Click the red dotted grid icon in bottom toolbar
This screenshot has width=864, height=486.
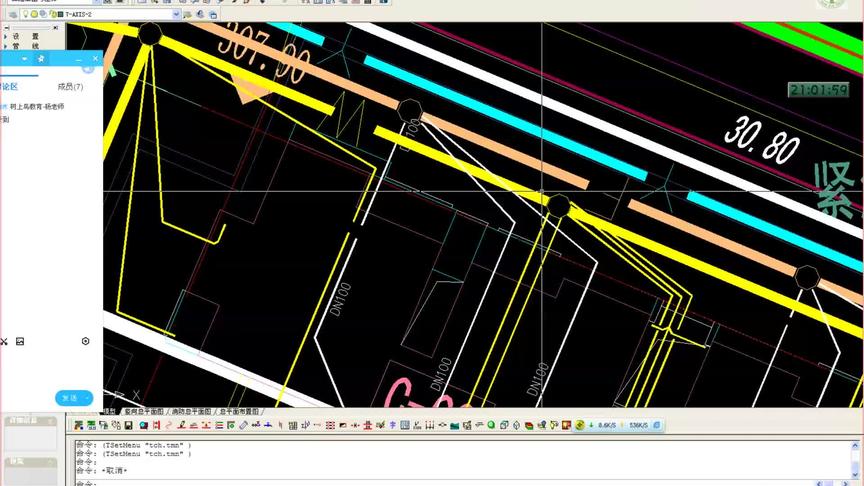pyautogui.click(x=330, y=425)
